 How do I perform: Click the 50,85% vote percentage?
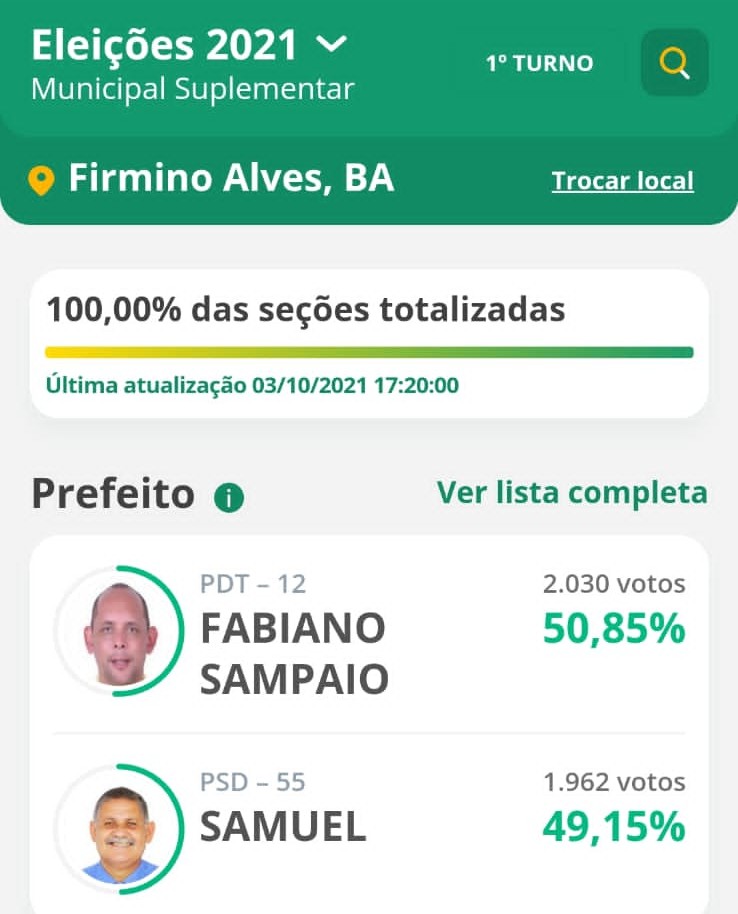(614, 628)
